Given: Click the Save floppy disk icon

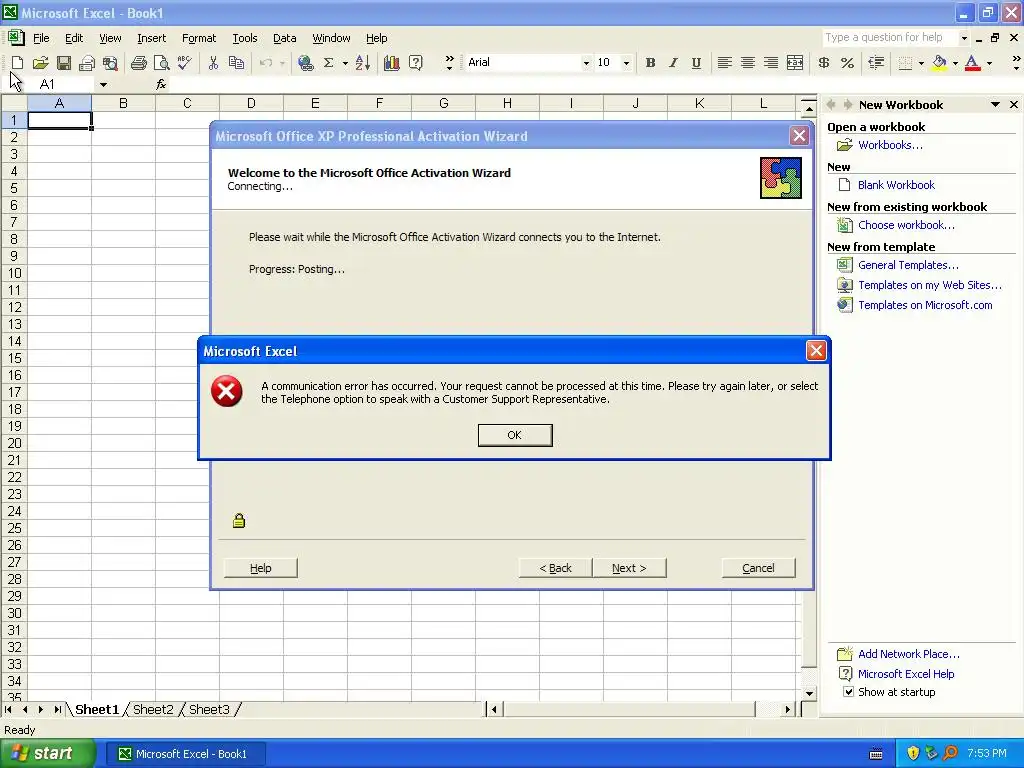Looking at the screenshot, I should point(63,63).
